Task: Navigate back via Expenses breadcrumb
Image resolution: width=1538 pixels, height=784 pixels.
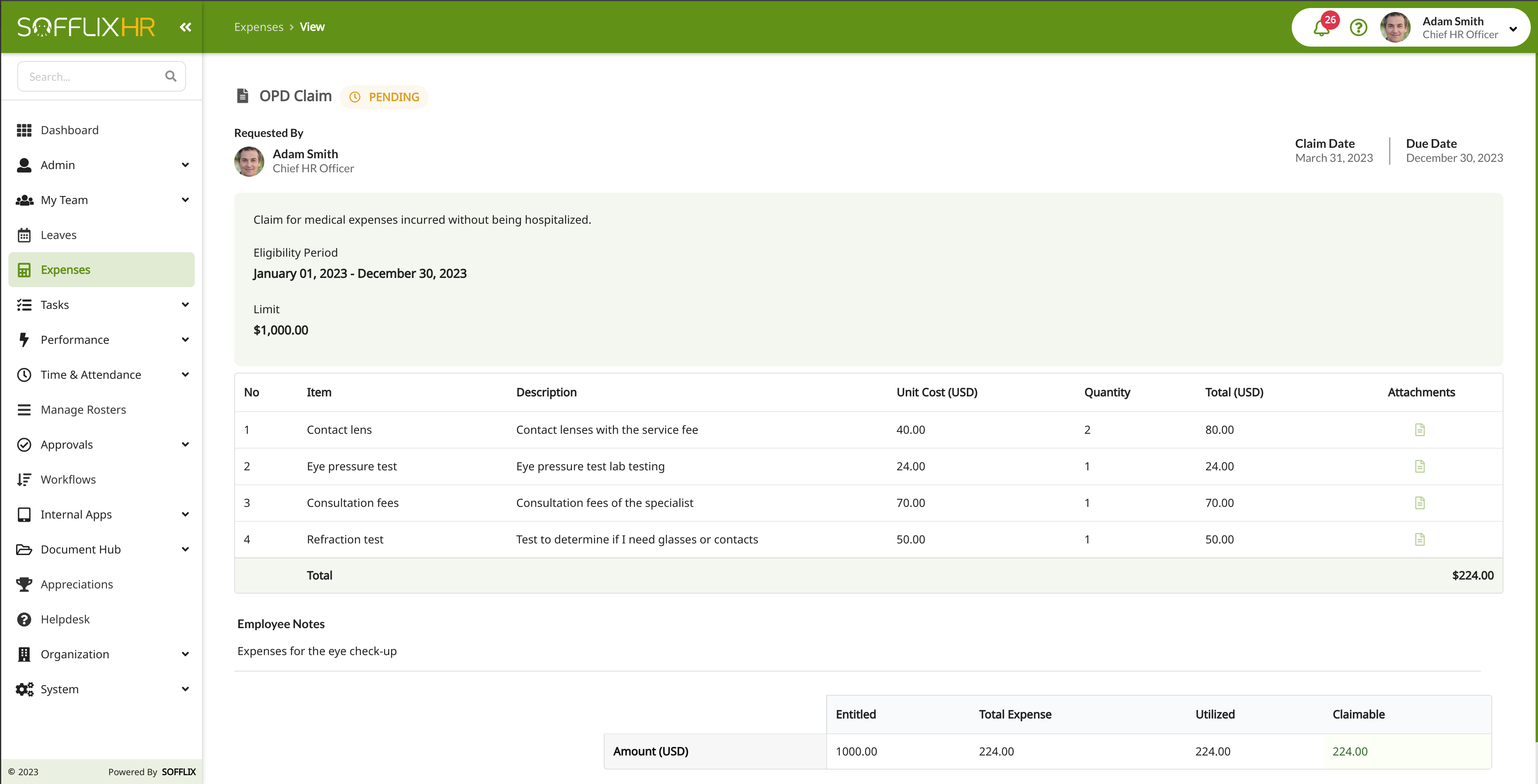Action: coord(259,27)
